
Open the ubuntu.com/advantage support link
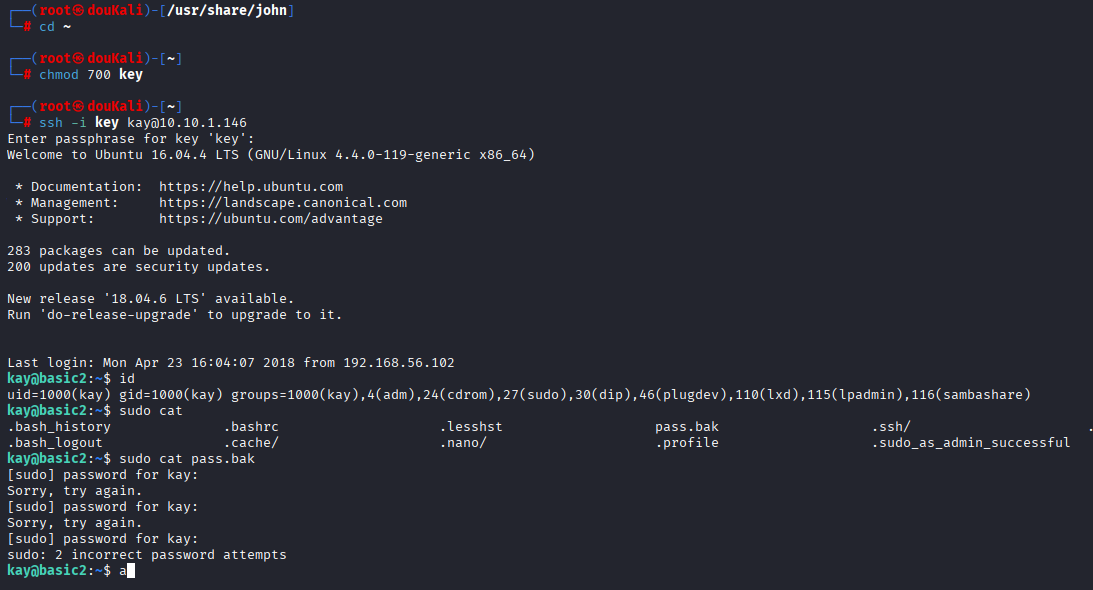[271, 219]
